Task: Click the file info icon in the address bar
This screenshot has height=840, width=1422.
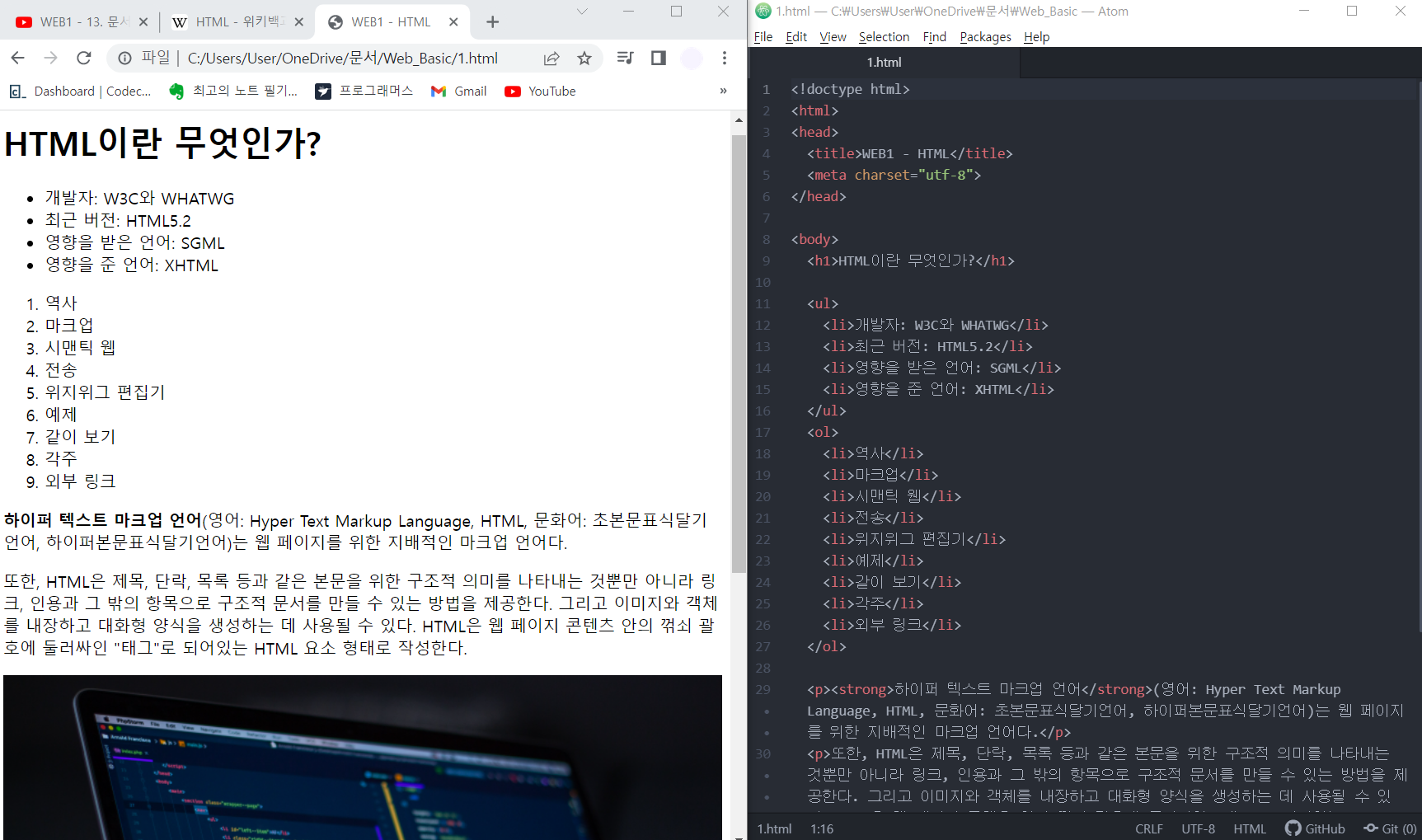Action: coord(124,58)
